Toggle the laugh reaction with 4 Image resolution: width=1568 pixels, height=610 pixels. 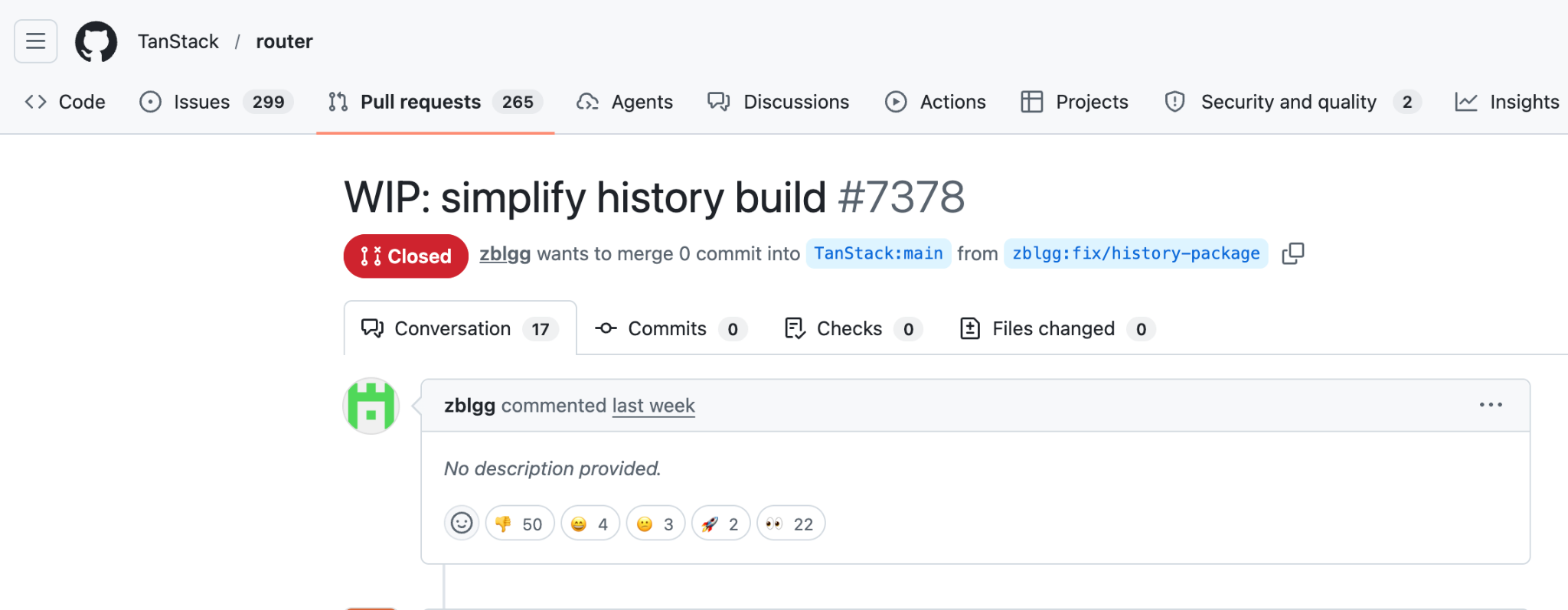pos(590,524)
